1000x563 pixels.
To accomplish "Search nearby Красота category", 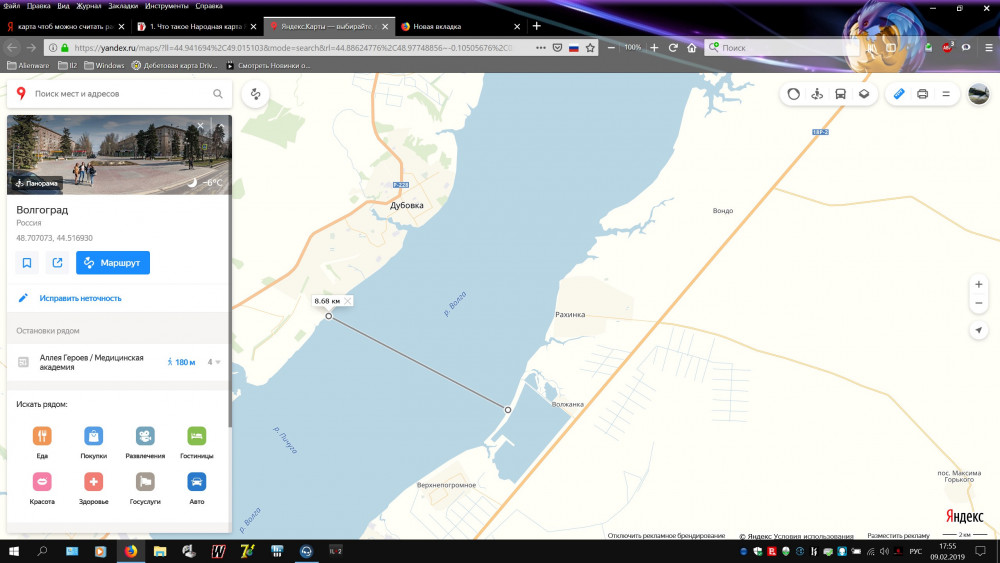I will [42, 488].
